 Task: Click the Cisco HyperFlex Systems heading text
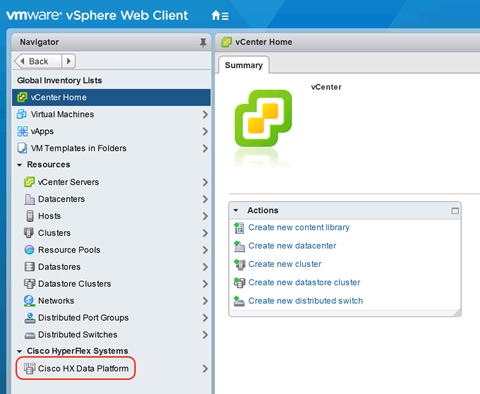(77, 351)
